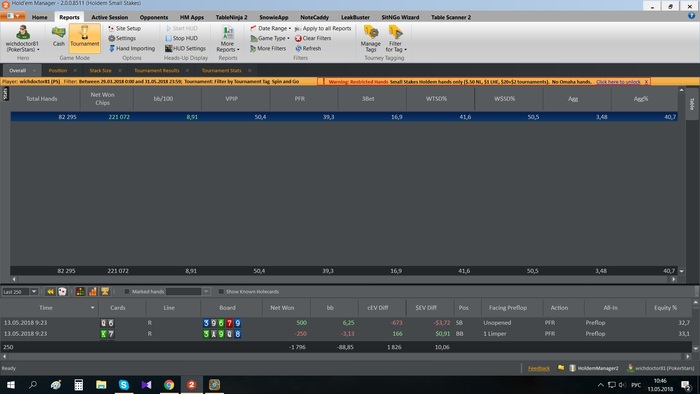Close the Overall report tab
700x394 pixels.
pyautogui.click(x=34, y=71)
